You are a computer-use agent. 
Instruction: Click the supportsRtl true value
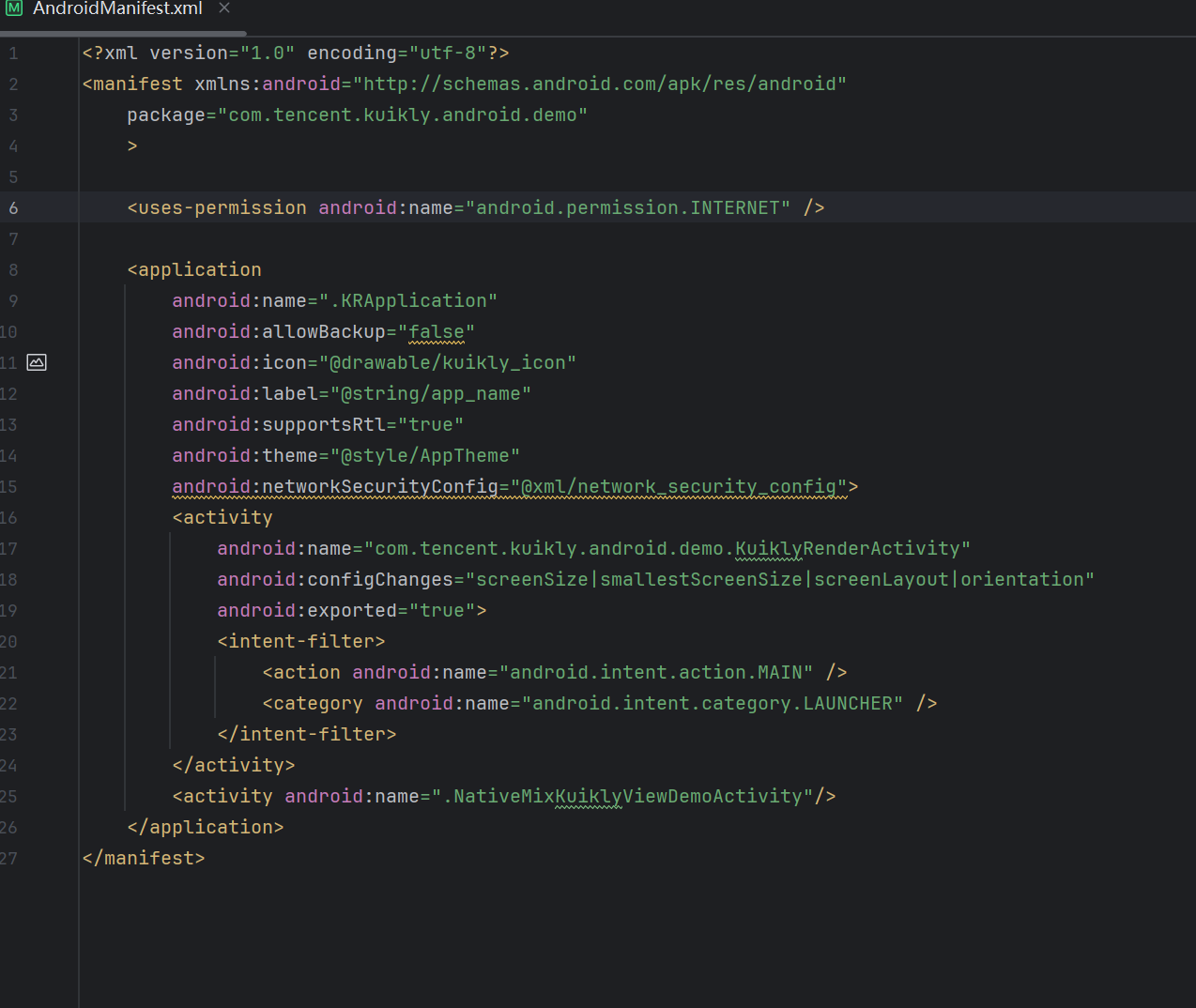(431, 425)
